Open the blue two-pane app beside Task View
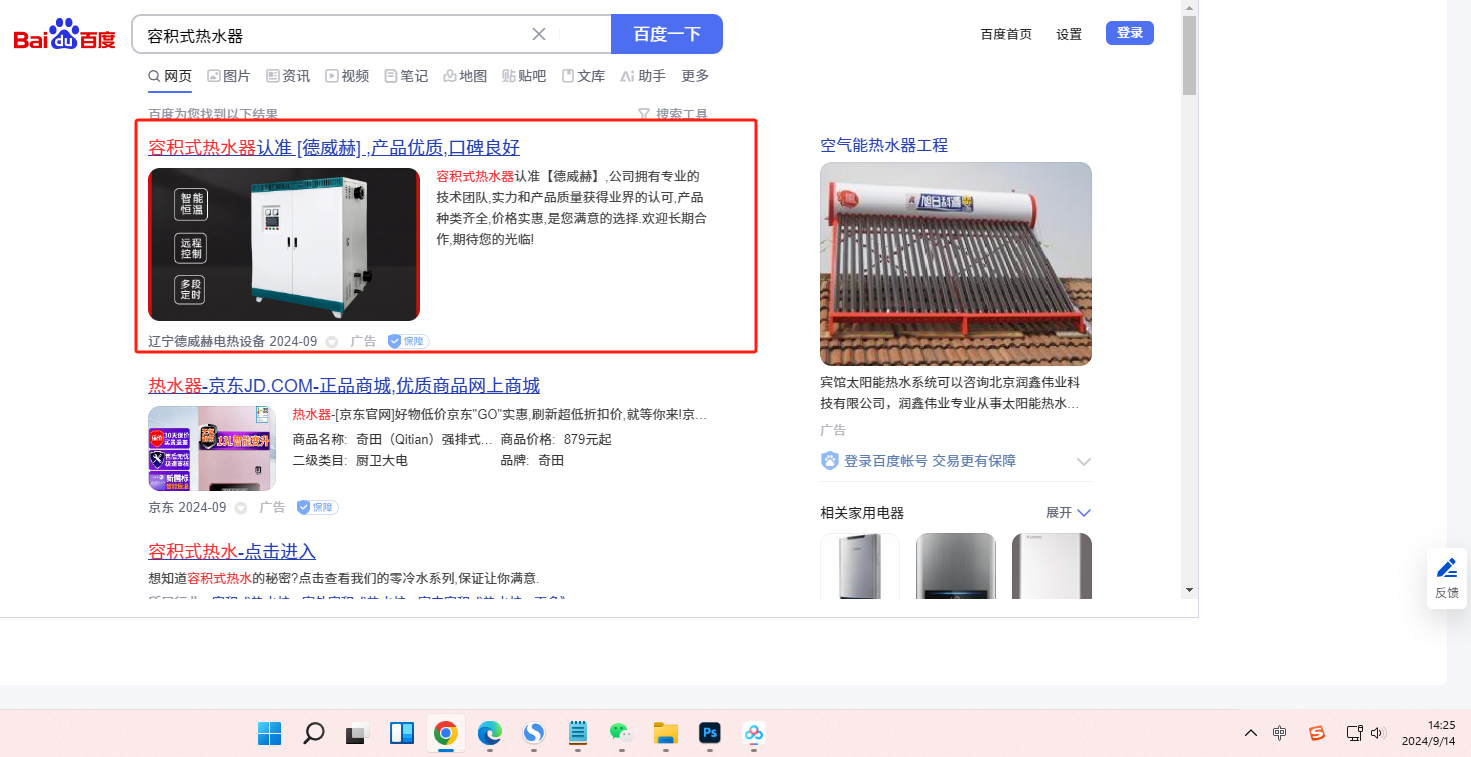Viewport: 1471px width, 757px height. tap(402, 733)
